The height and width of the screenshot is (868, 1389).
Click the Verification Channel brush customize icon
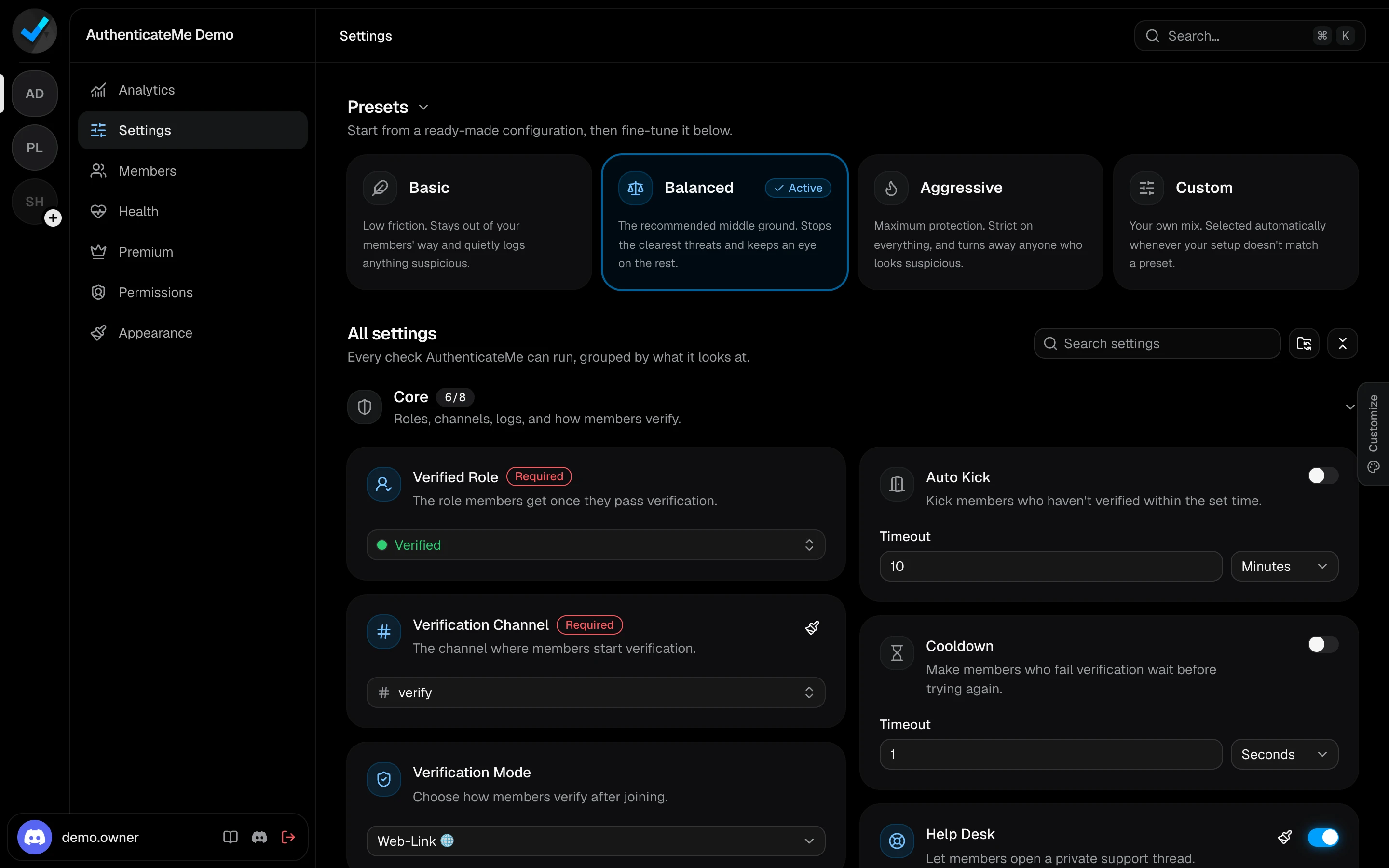(812, 627)
